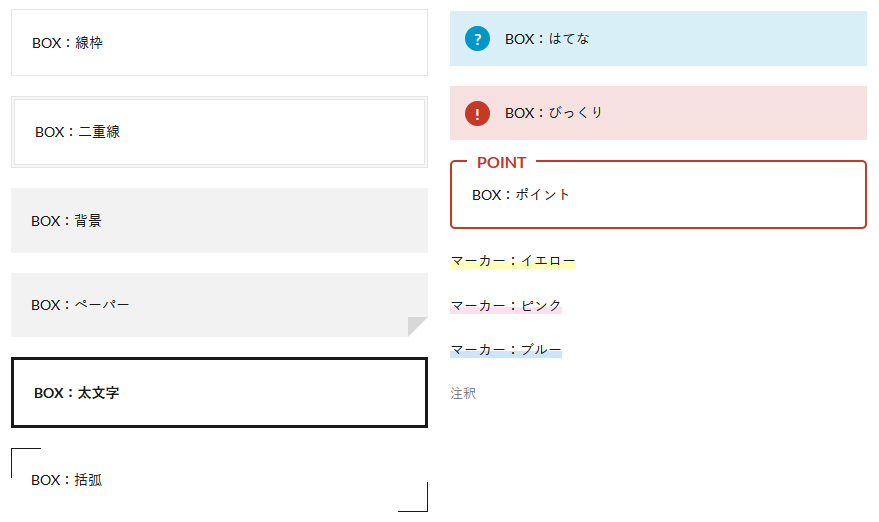Click the yellow marker イエロー text
The image size is (879, 522).
tap(512, 261)
